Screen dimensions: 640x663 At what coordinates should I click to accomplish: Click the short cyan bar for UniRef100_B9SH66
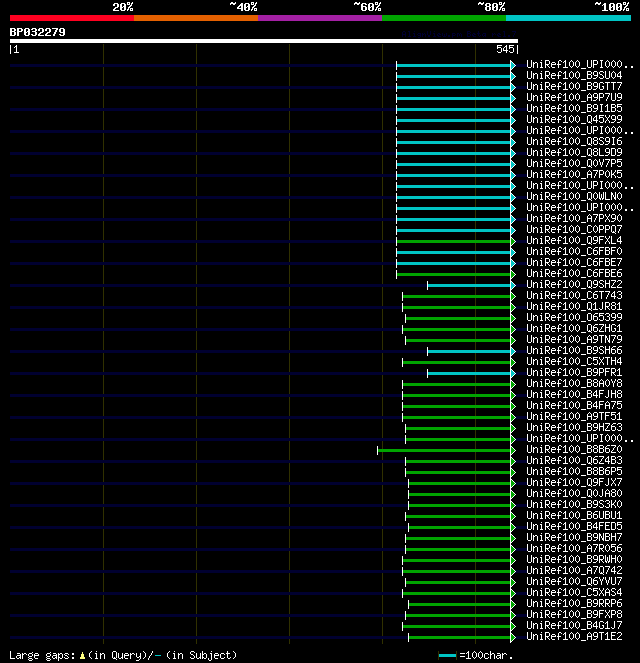coord(469,351)
